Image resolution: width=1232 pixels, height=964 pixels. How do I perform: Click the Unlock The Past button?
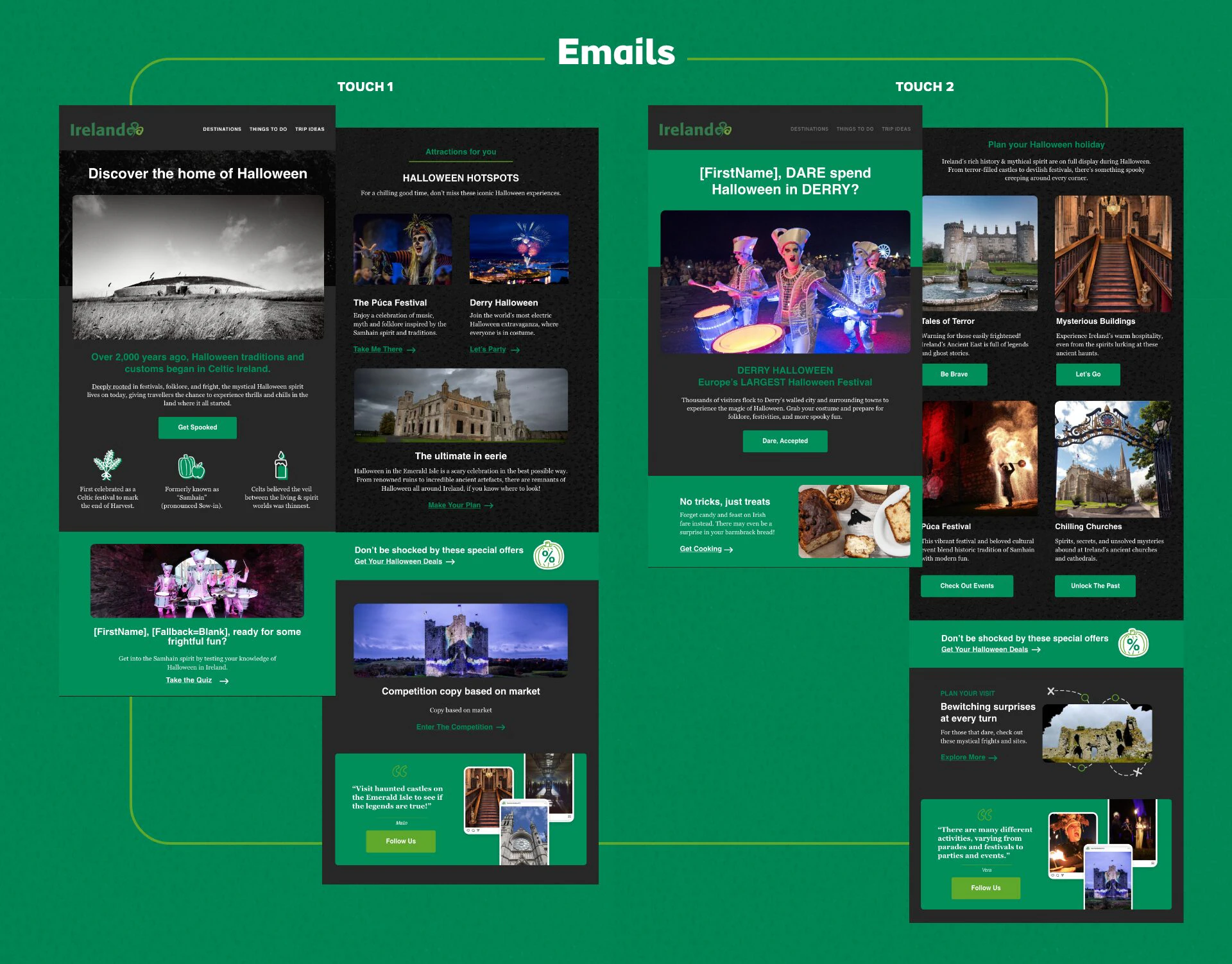coord(1095,586)
